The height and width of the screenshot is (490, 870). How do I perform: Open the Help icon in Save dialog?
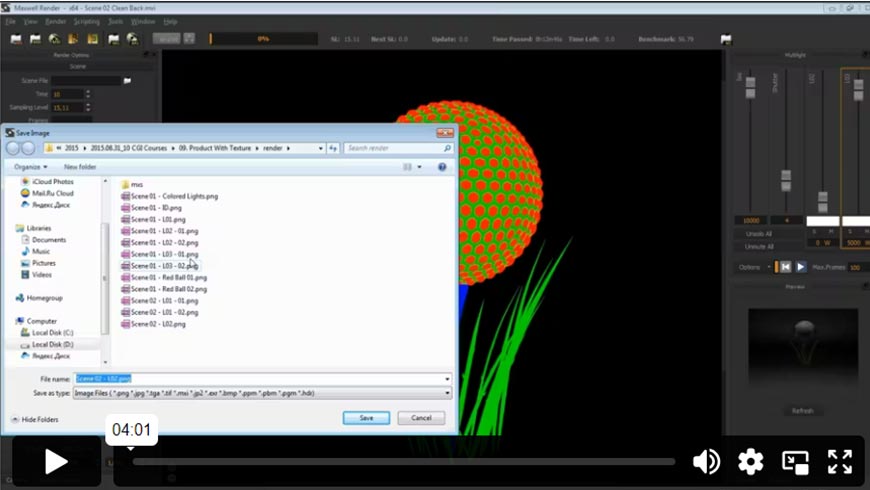tap(443, 167)
